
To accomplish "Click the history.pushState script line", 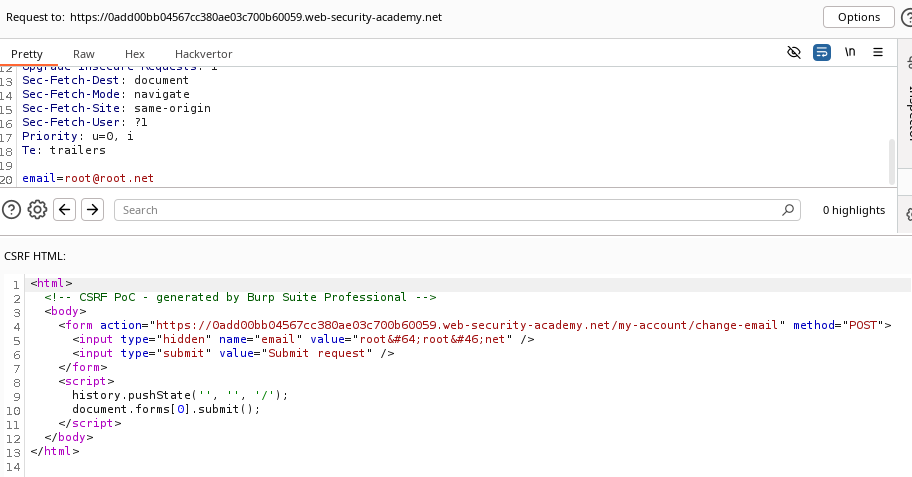I will tap(180, 395).
